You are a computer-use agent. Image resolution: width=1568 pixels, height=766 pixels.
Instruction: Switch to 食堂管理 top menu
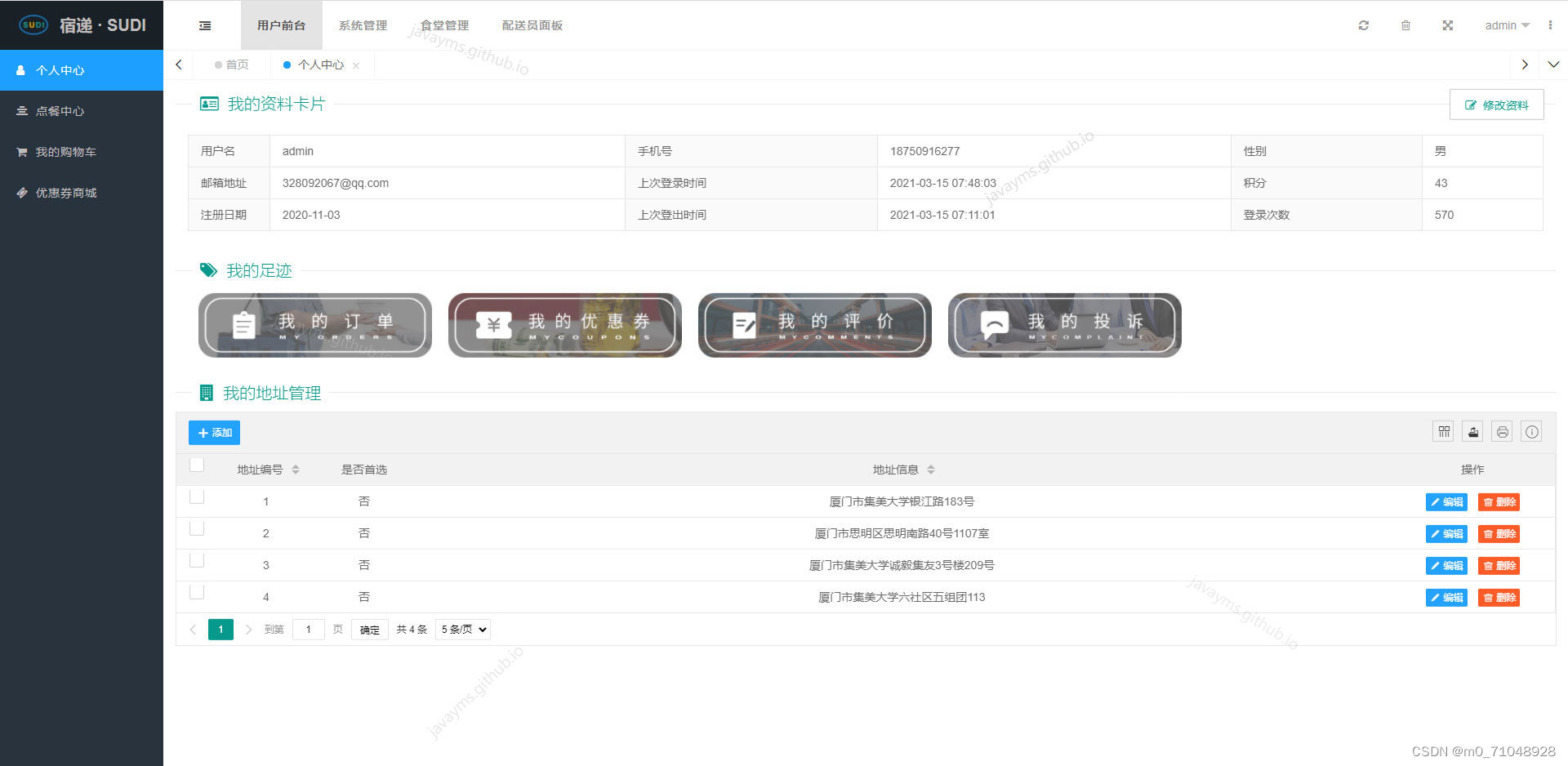pyautogui.click(x=445, y=25)
